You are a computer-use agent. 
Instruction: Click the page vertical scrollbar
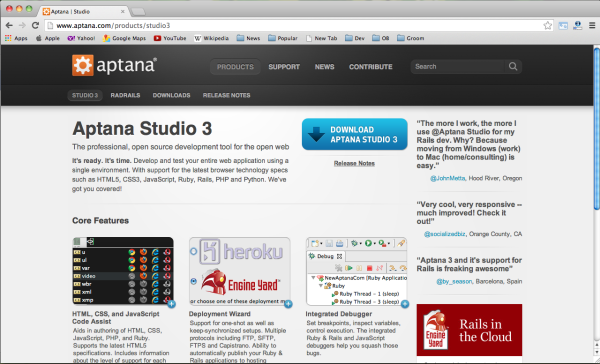click(x=596, y=128)
